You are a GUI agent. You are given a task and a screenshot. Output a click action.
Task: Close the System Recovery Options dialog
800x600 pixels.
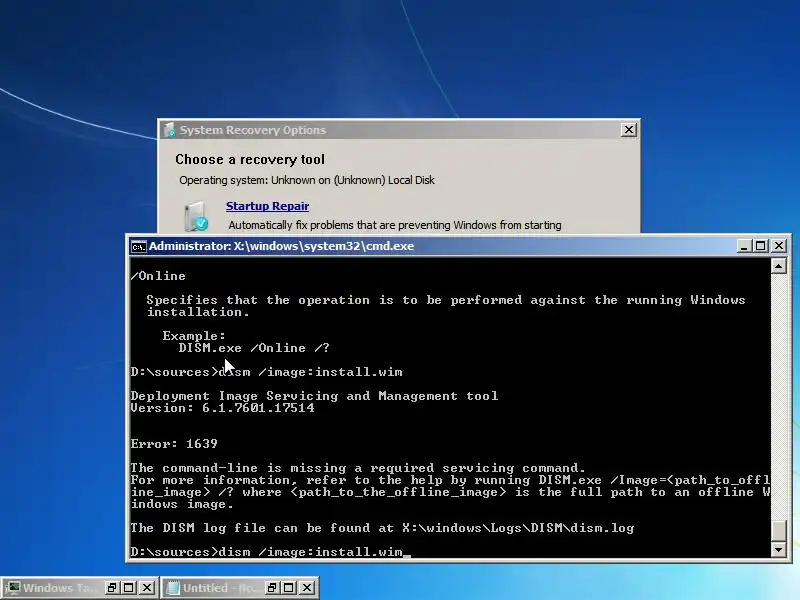tap(629, 130)
